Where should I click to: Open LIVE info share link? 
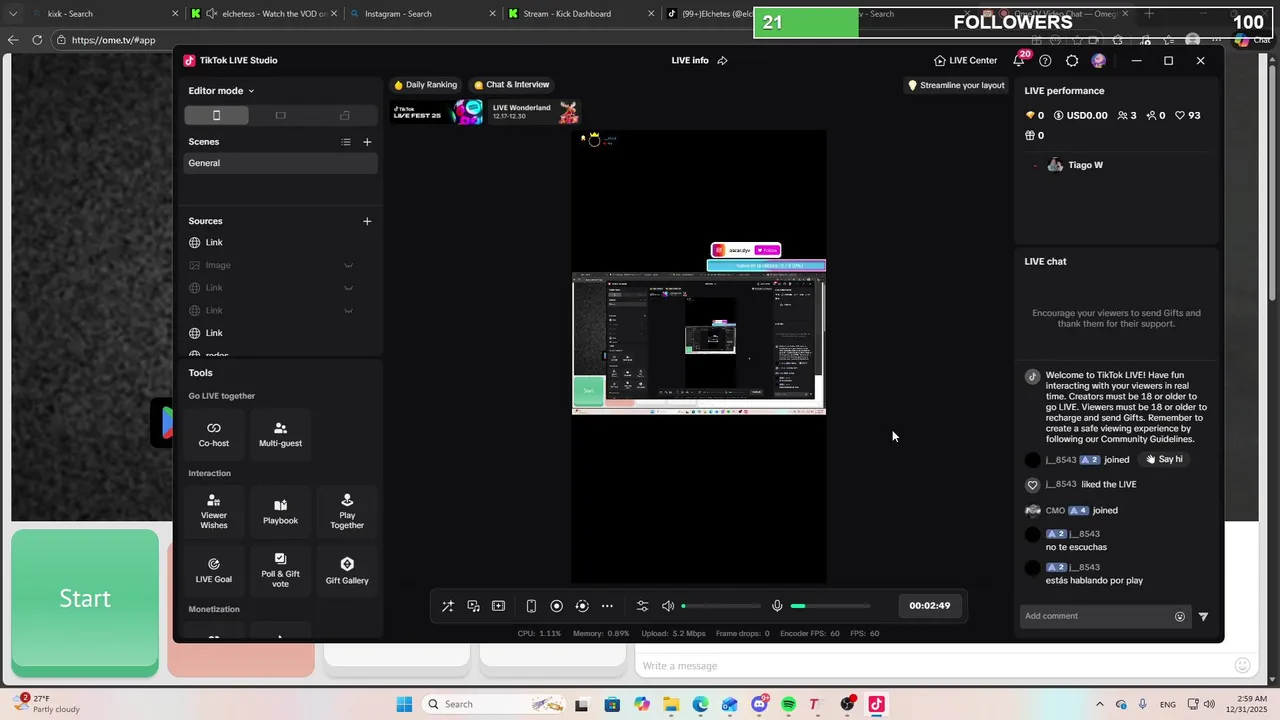click(722, 61)
